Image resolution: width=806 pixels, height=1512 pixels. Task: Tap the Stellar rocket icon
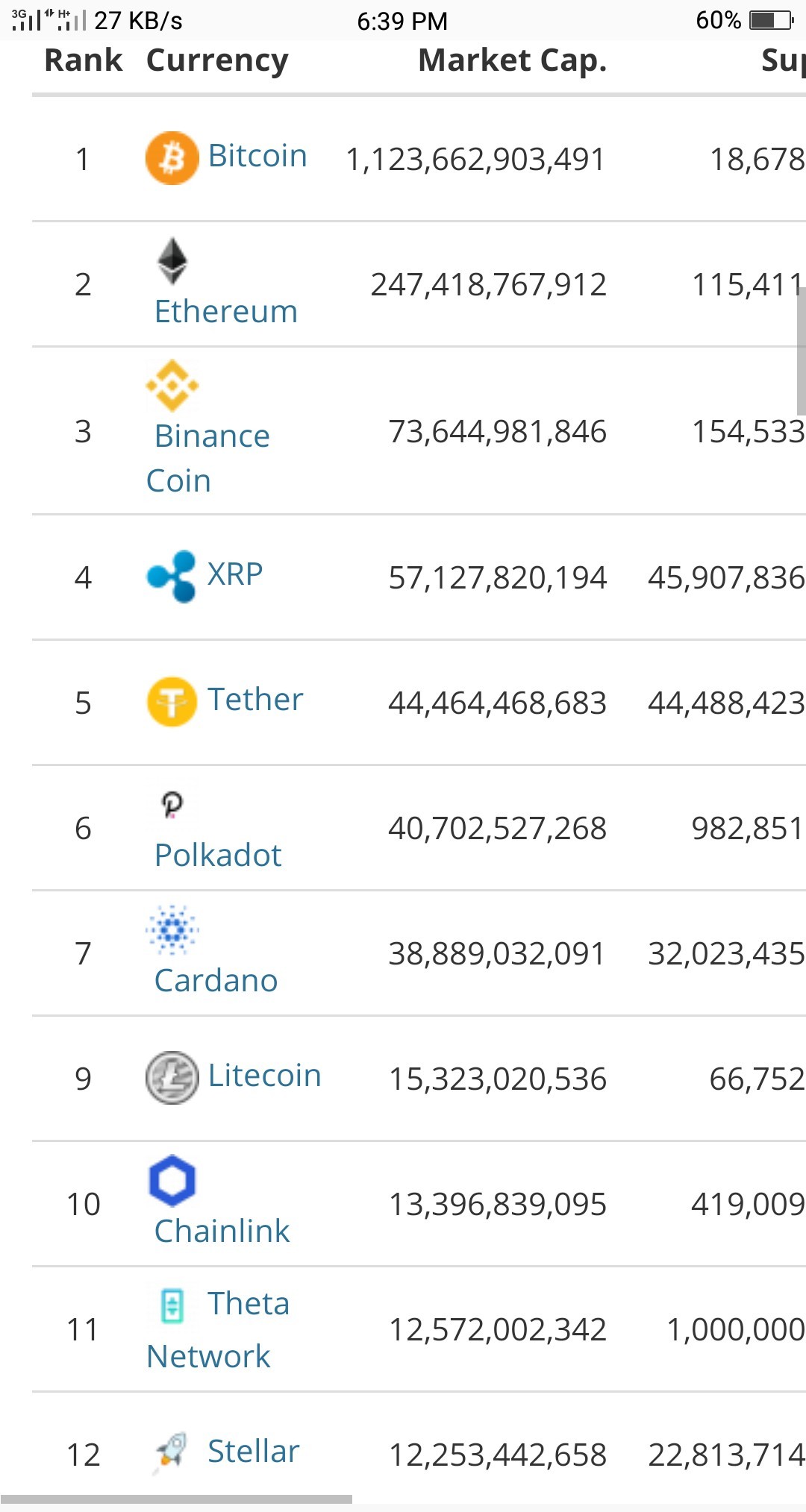[x=172, y=1452]
